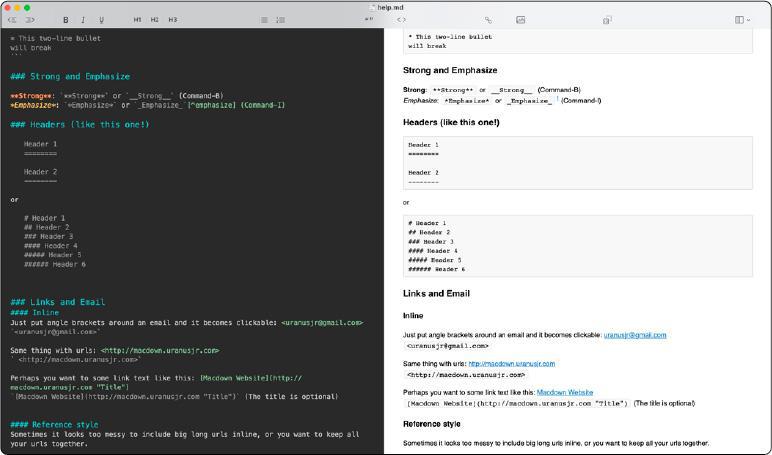The image size is (772, 455).
Task: Click the '### Strong and Emphasize' heading in editor
Action: (70, 76)
